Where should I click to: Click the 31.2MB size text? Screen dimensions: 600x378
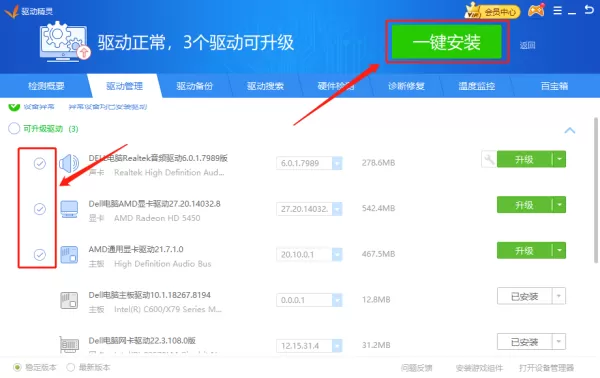coord(376,345)
